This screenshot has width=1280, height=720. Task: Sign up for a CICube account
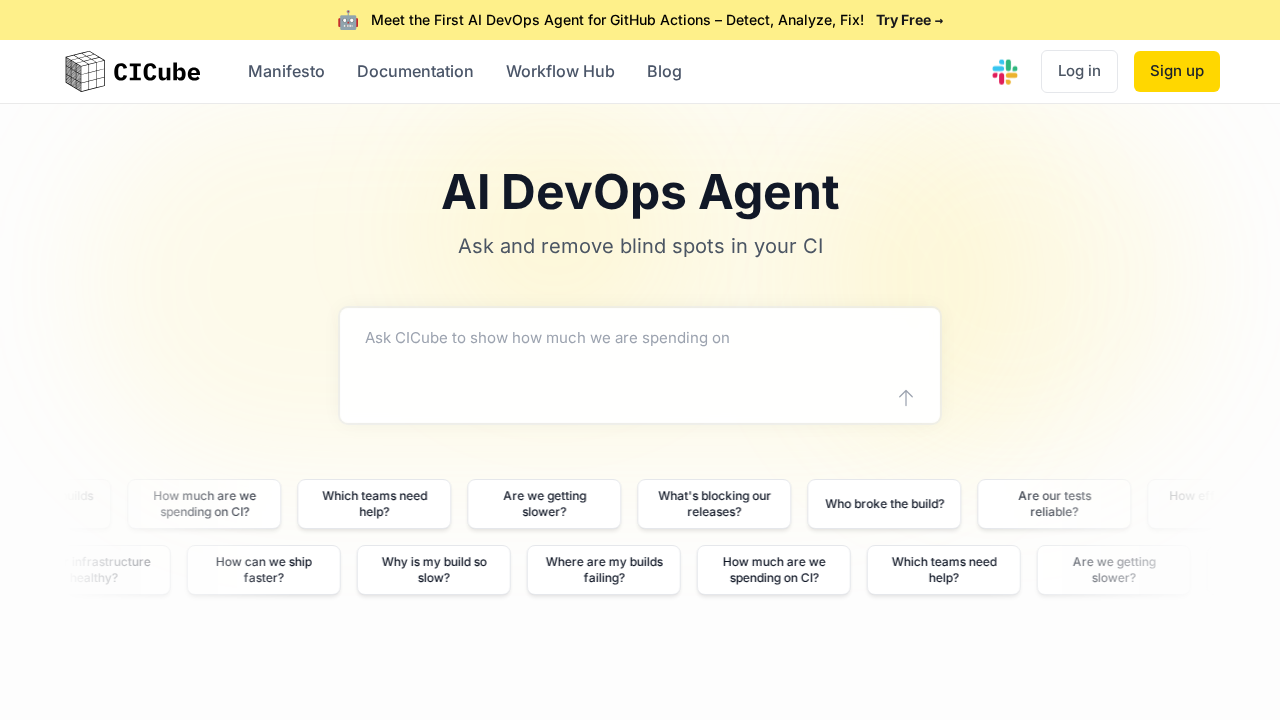1176,71
